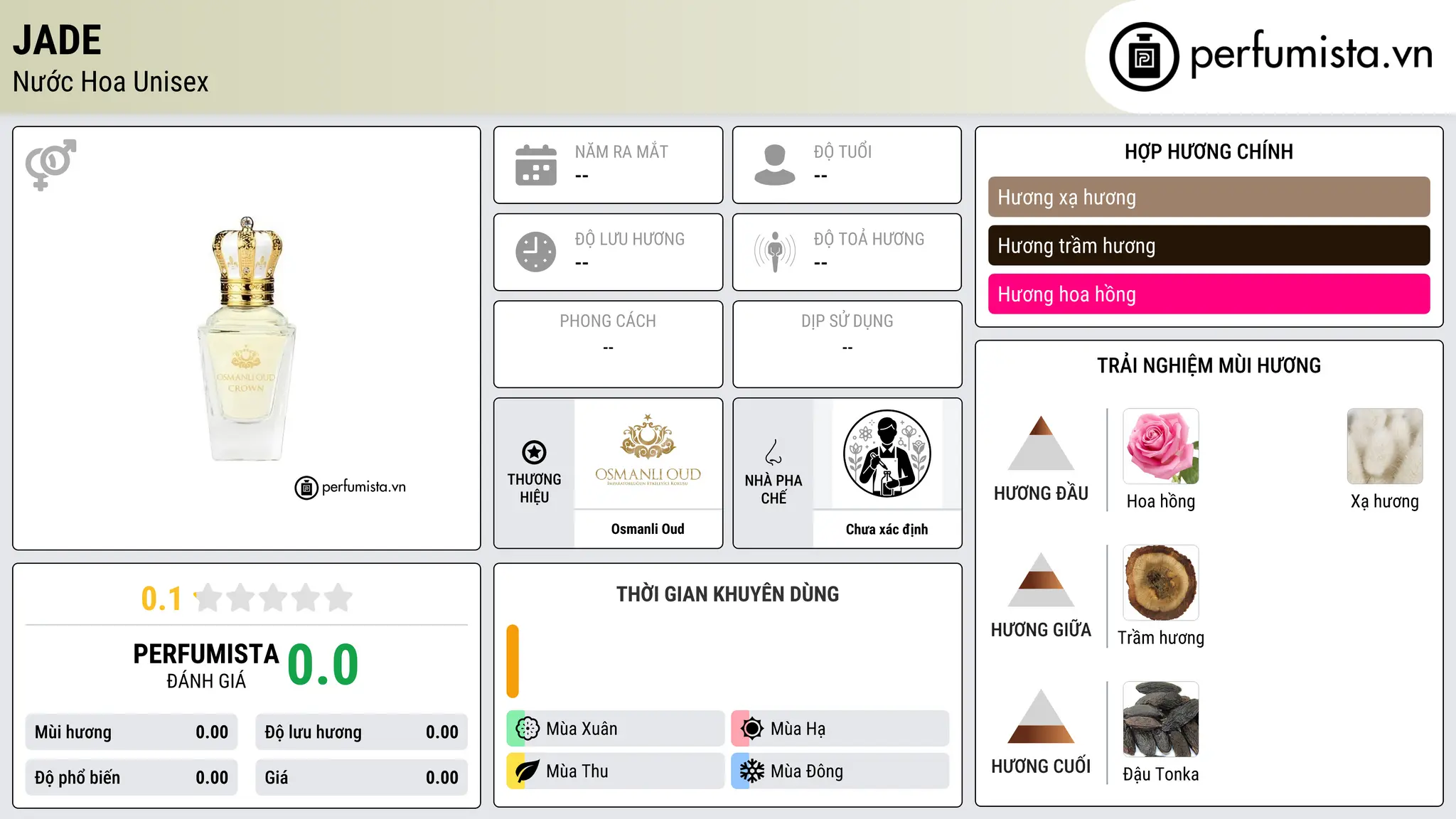Click the ĐỘ TOẢ HƯƠNG label
The image size is (1456, 819).
[x=869, y=239]
